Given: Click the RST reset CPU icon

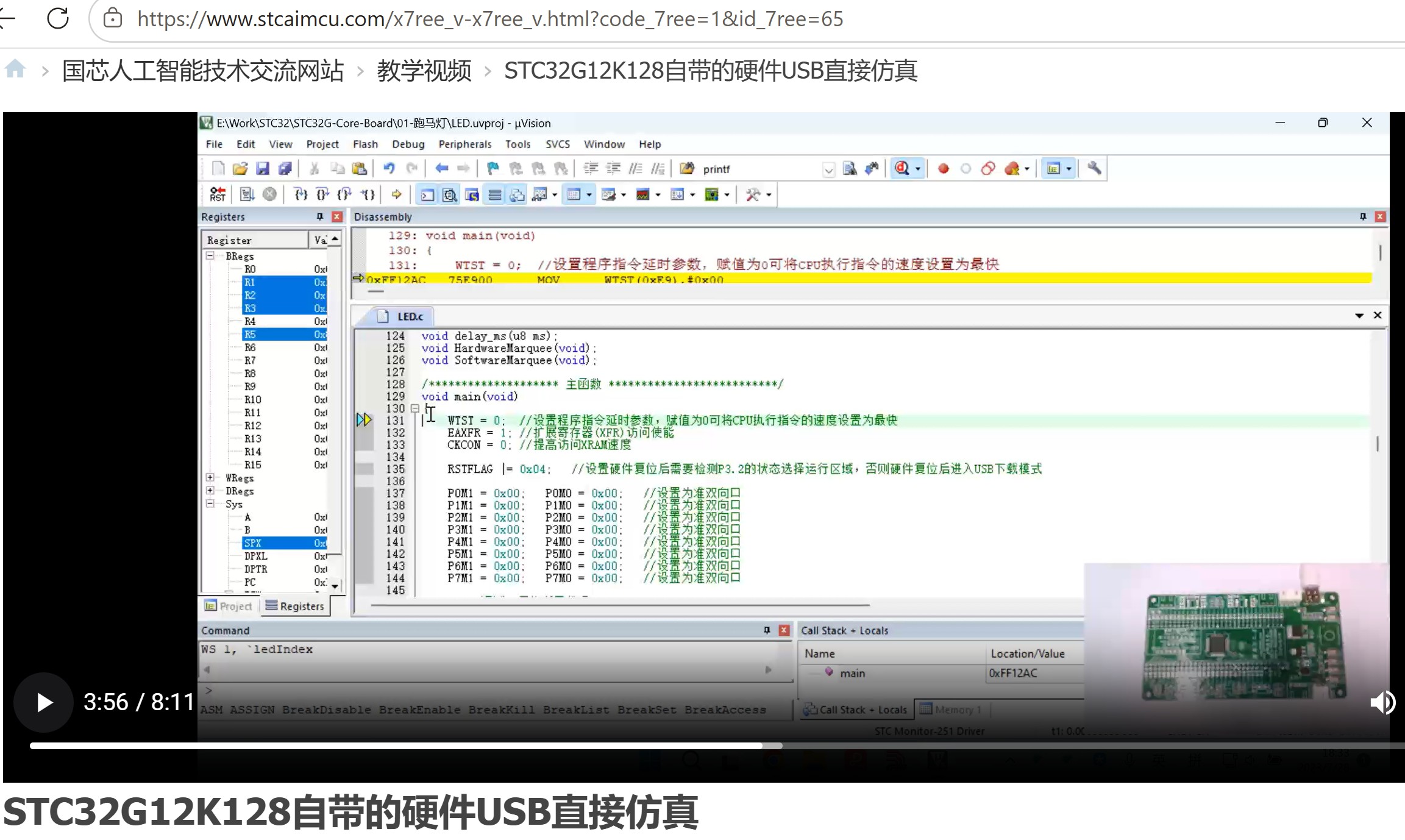Looking at the screenshot, I should (218, 194).
